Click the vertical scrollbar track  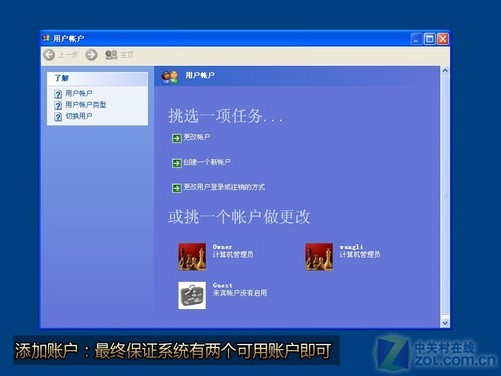click(445, 197)
